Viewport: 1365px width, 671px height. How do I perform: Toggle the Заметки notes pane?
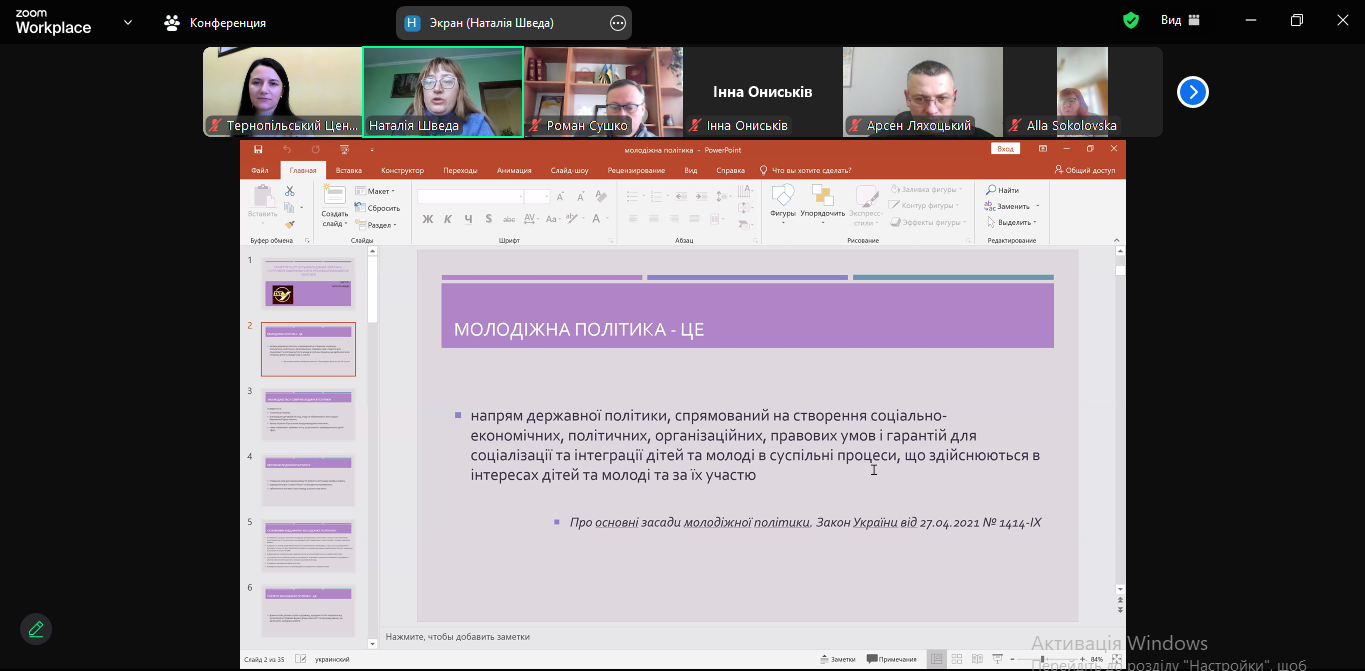(x=837, y=659)
